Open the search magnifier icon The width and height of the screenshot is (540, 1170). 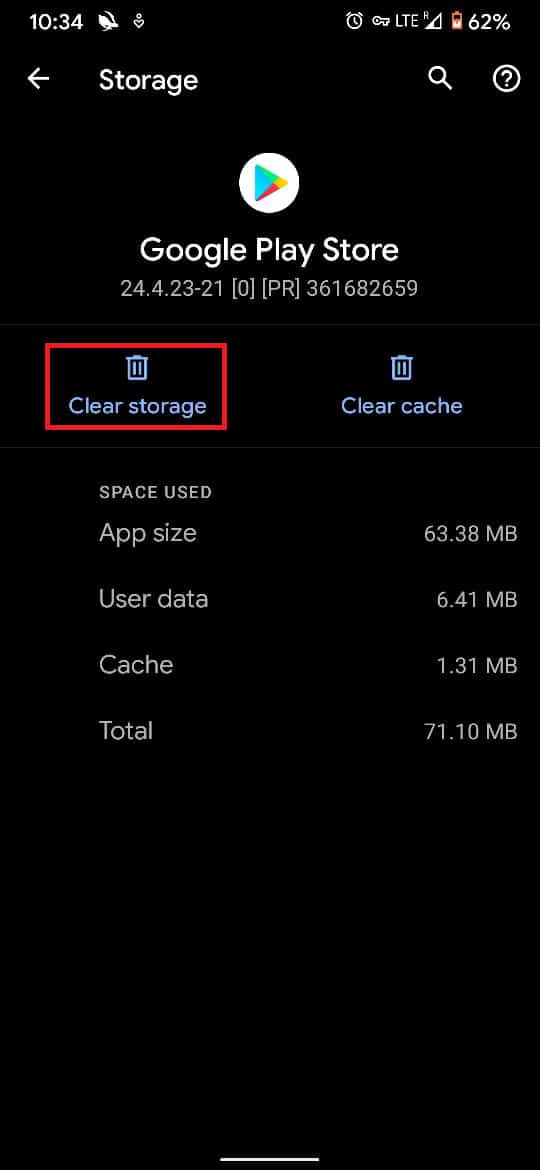tap(440, 79)
